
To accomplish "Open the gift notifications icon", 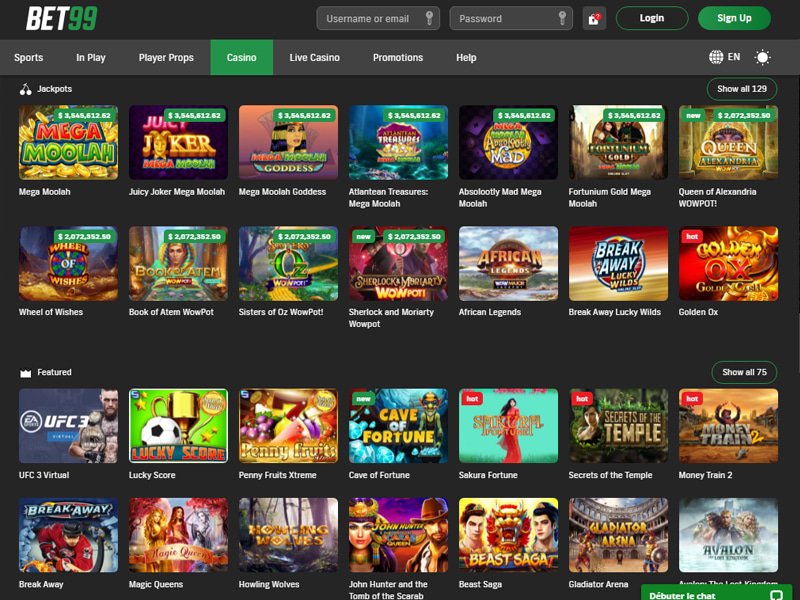I will (x=594, y=18).
